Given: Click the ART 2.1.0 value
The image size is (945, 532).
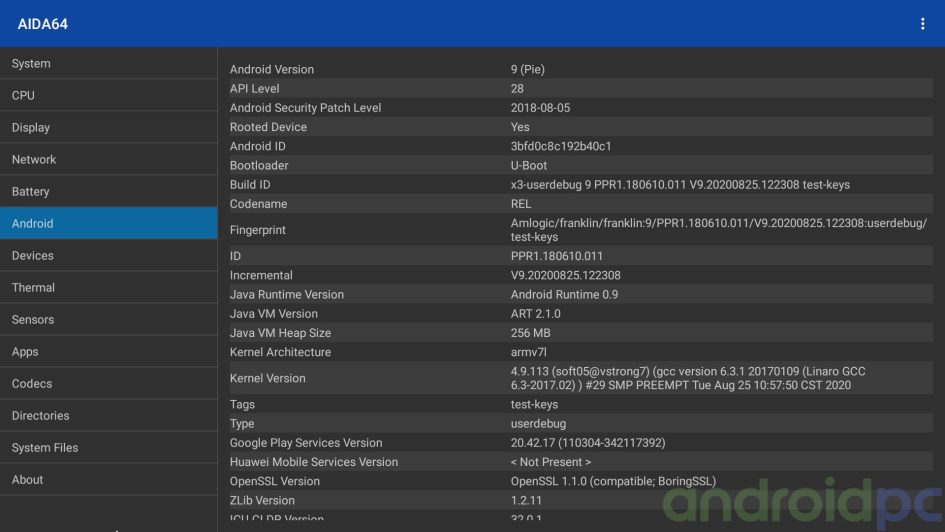Looking at the screenshot, I should coord(535,314).
